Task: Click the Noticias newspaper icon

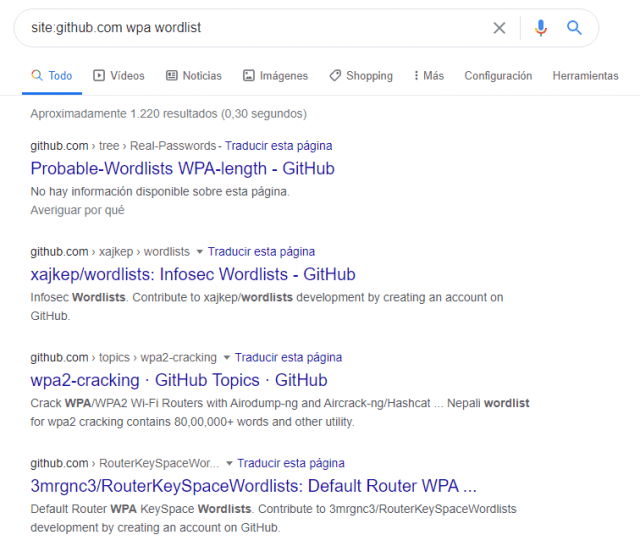Action: 172,76
